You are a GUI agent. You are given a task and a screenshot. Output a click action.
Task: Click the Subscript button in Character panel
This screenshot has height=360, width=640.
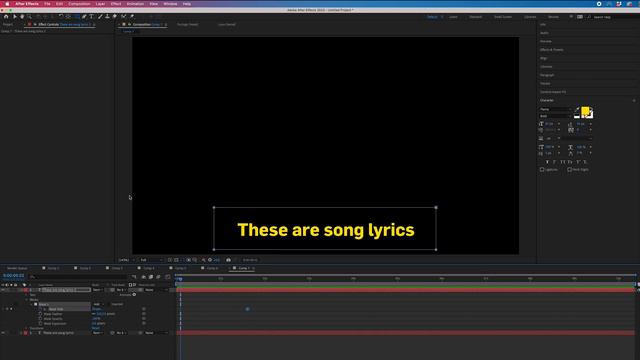coord(585,162)
